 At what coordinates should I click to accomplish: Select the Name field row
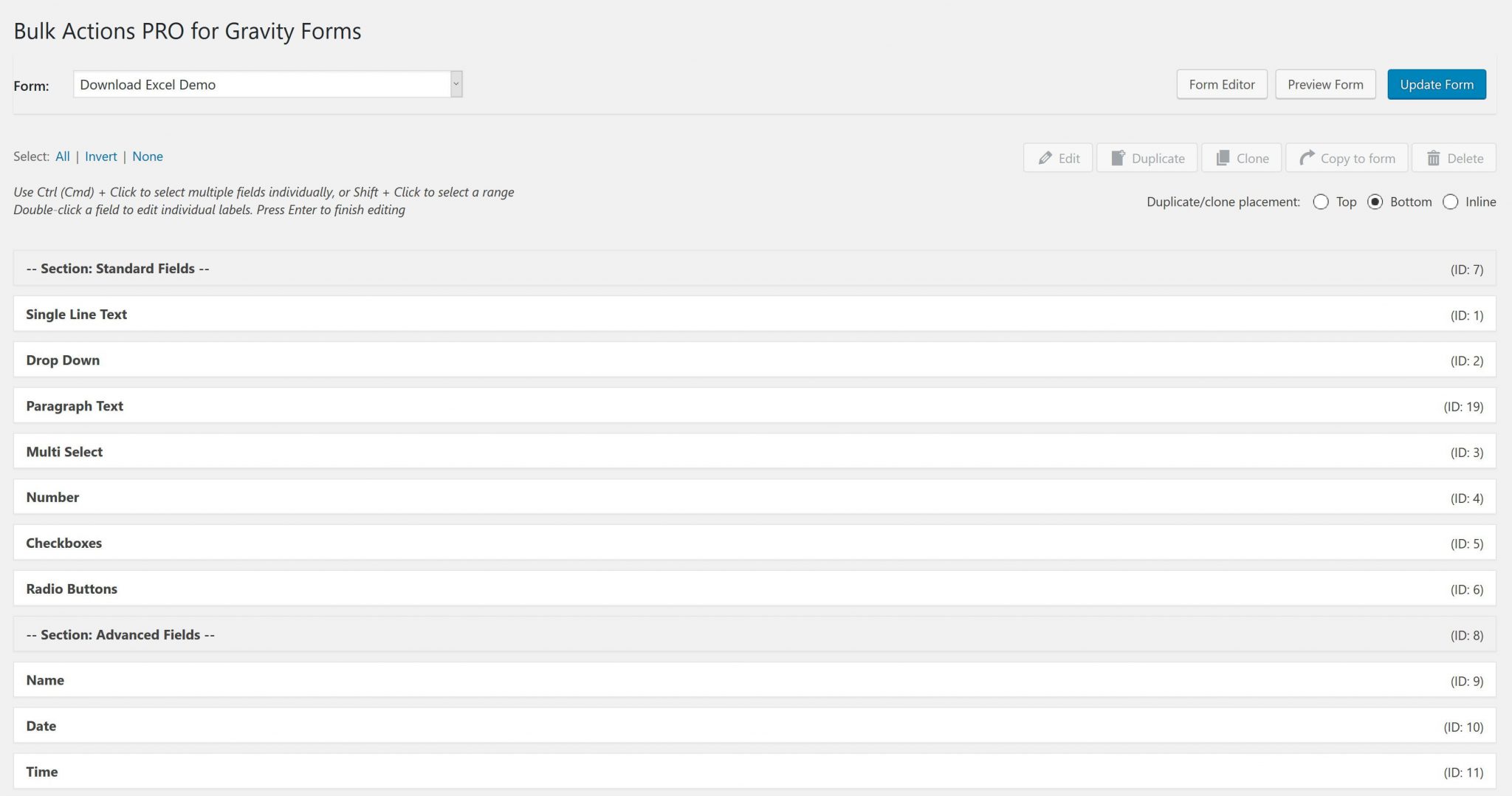(755, 681)
